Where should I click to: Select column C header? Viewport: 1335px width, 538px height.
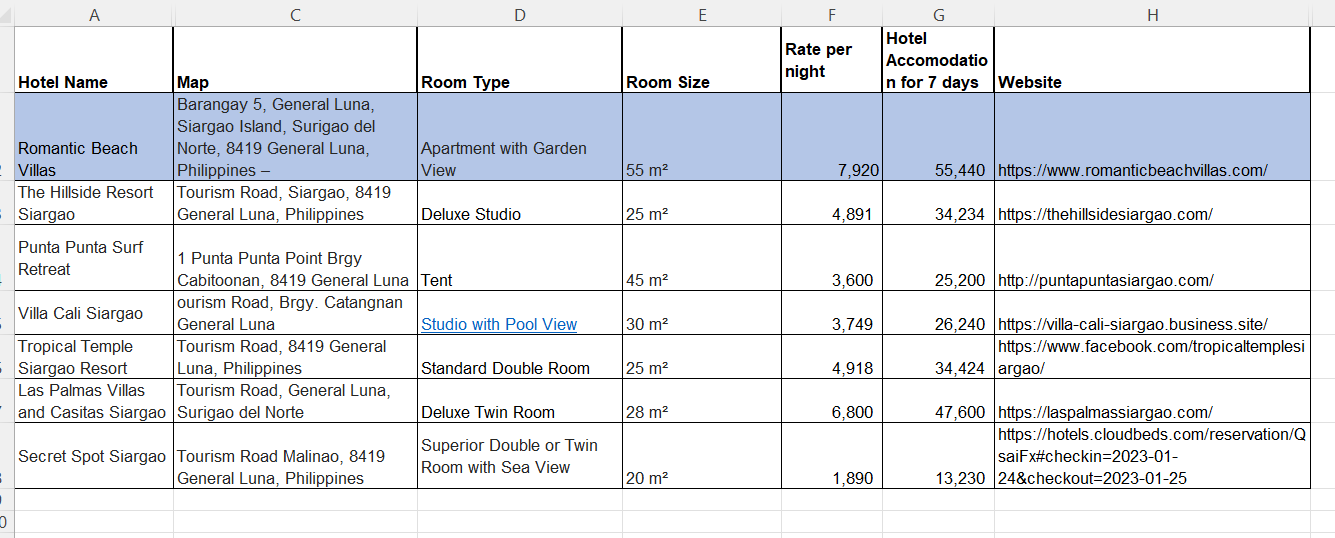point(295,14)
